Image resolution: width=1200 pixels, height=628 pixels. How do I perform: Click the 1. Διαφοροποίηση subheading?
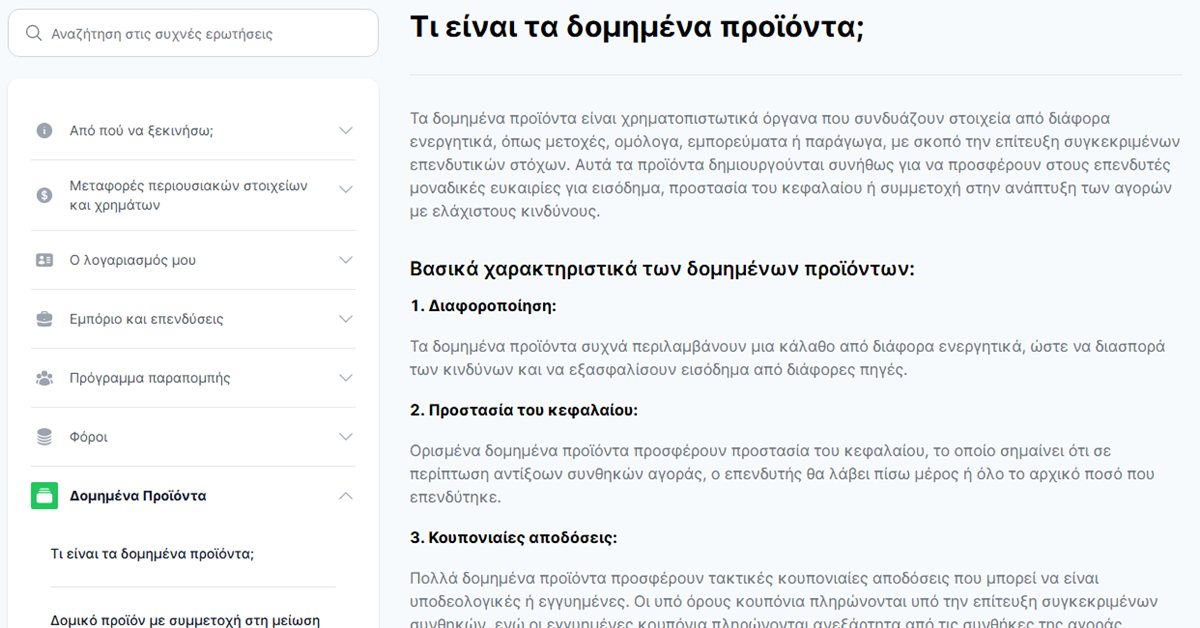pyautogui.click(x=483, y=305)
